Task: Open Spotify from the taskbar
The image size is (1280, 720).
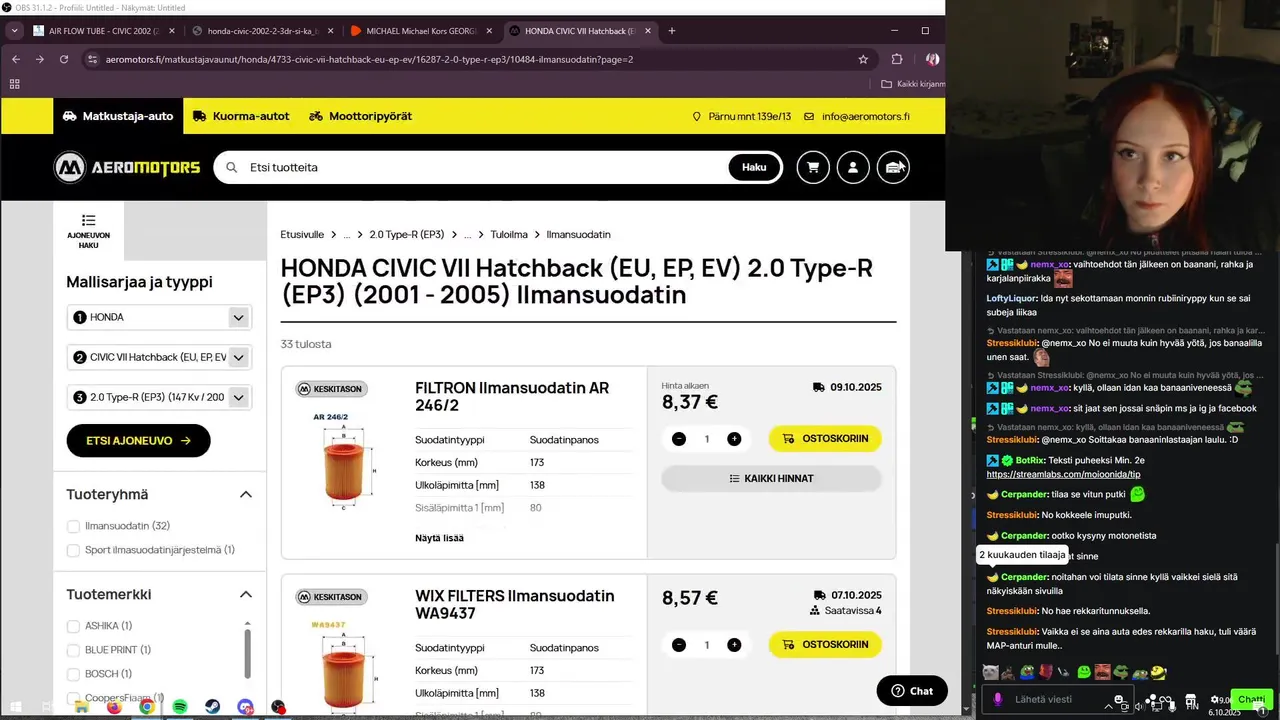Action: [x=180, y=707]
